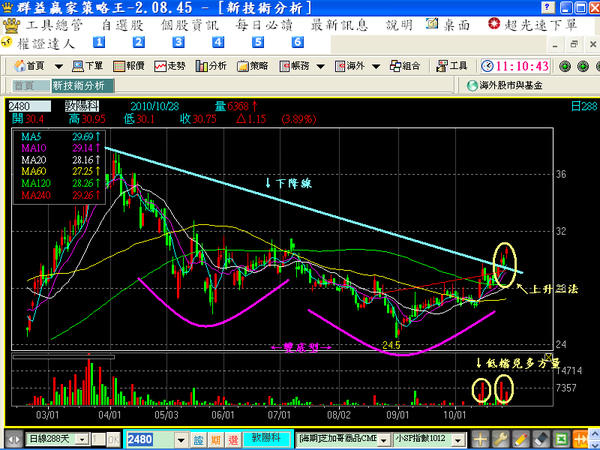Screen dimensions: 600x450
Task: Open the 說明 help menu
Action: point(399,26)
